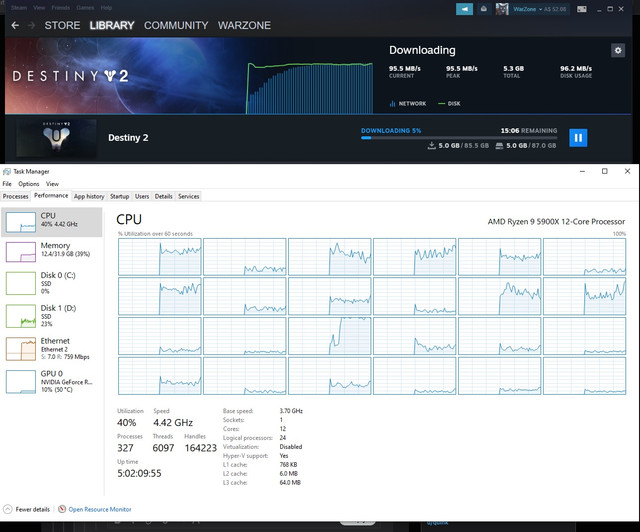Open download settings gear icon
Screen dimensions: 640x532
coord(618,50)
